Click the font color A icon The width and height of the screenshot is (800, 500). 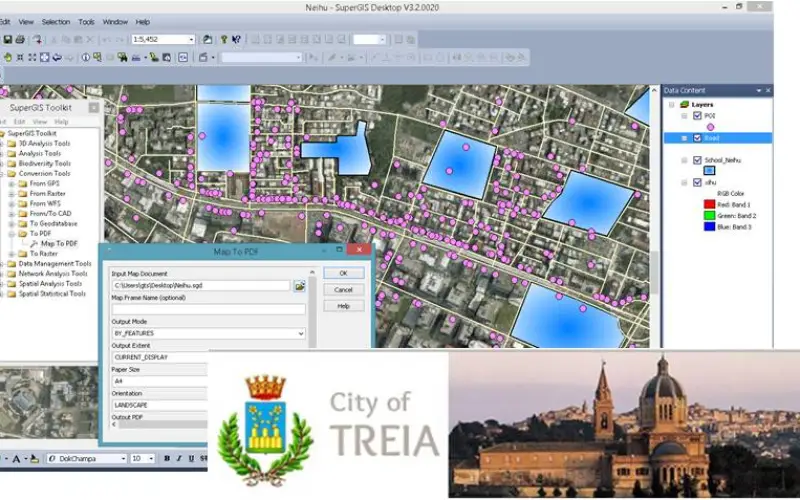pyautogui.click(x=16, y=459)
